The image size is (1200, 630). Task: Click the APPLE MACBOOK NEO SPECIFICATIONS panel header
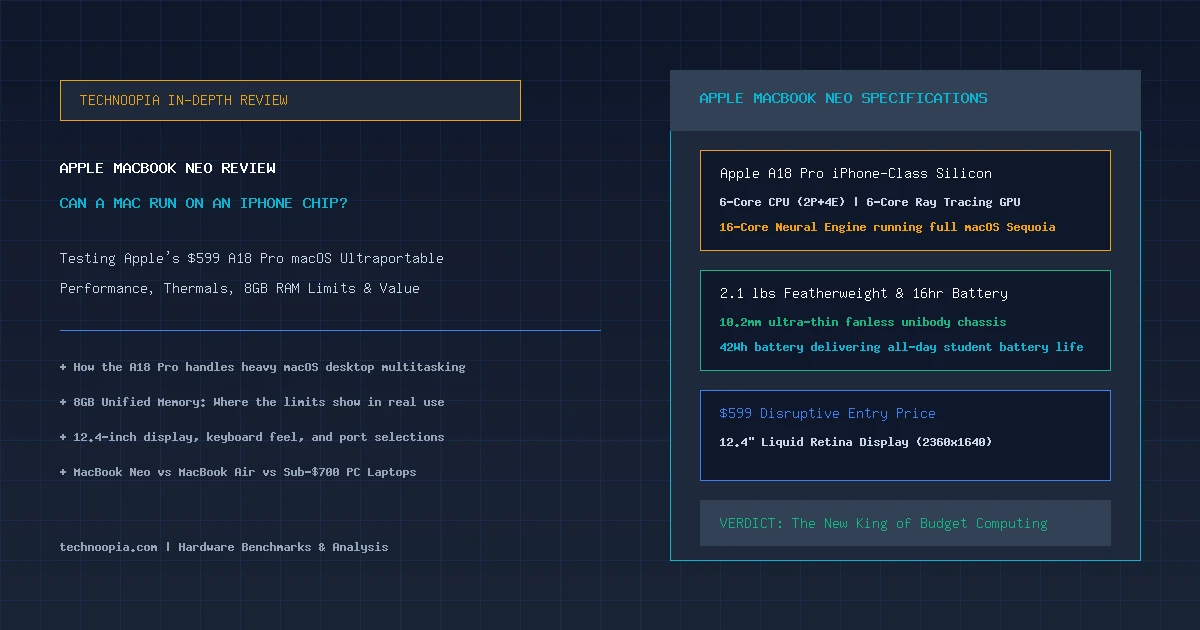[905, 100]
